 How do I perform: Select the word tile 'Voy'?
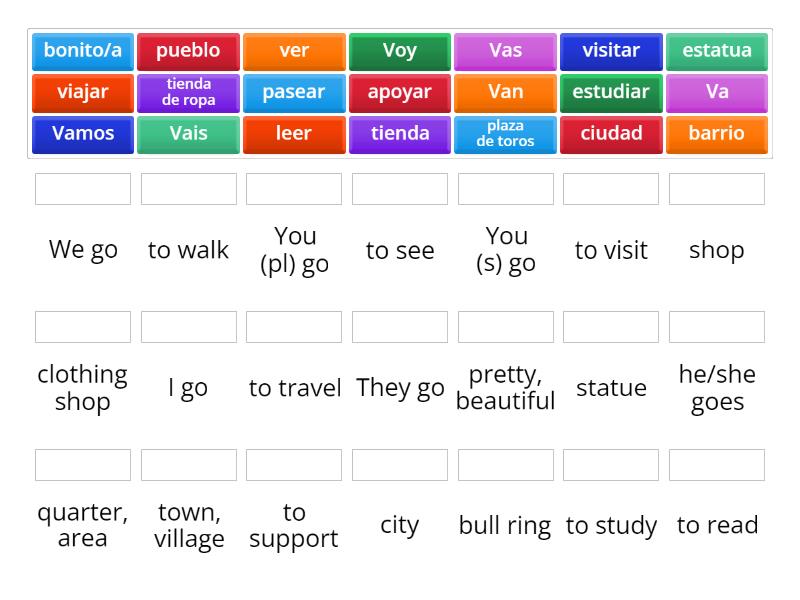coord(399,50)
